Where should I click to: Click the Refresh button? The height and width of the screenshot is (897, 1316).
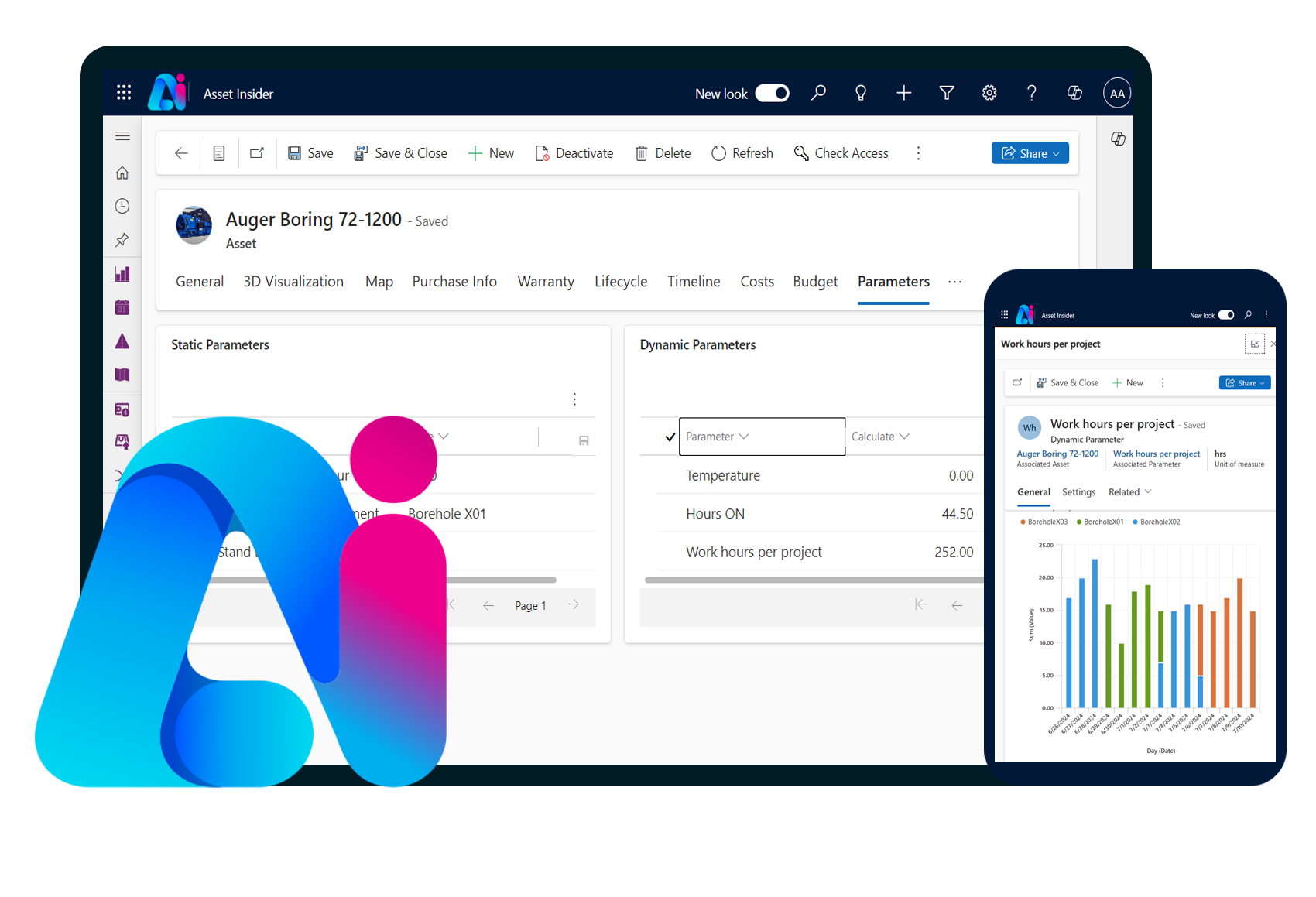[742, 153]
